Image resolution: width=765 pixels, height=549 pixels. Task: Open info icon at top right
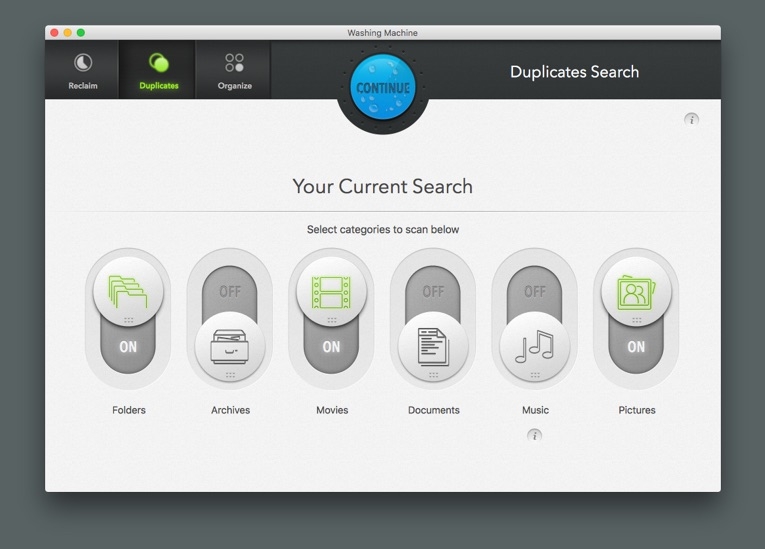(x=691, y=120)
